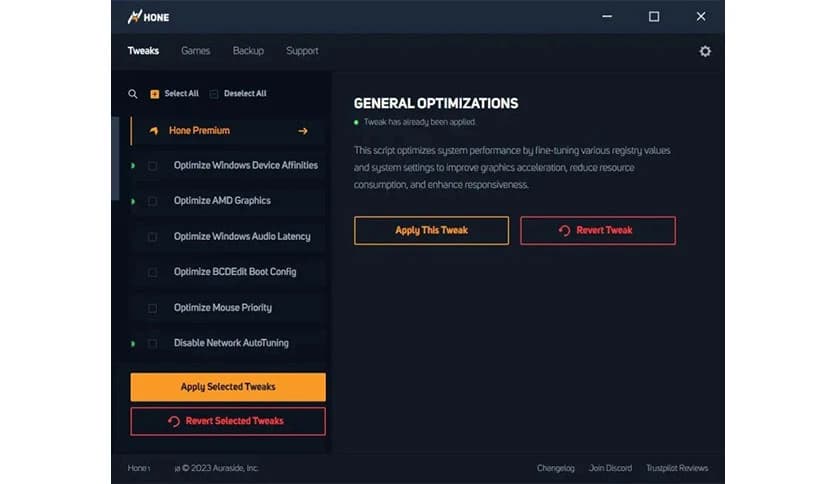The width and height of the screenshot is (836, 484).
Task: Open the Join Discord link
Action: pos(610,468)
